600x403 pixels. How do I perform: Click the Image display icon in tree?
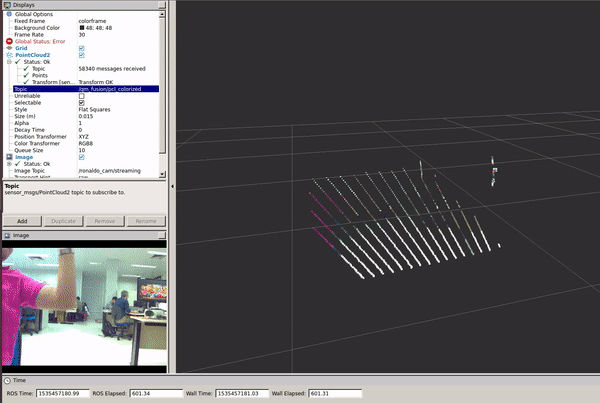click(10, 157)
